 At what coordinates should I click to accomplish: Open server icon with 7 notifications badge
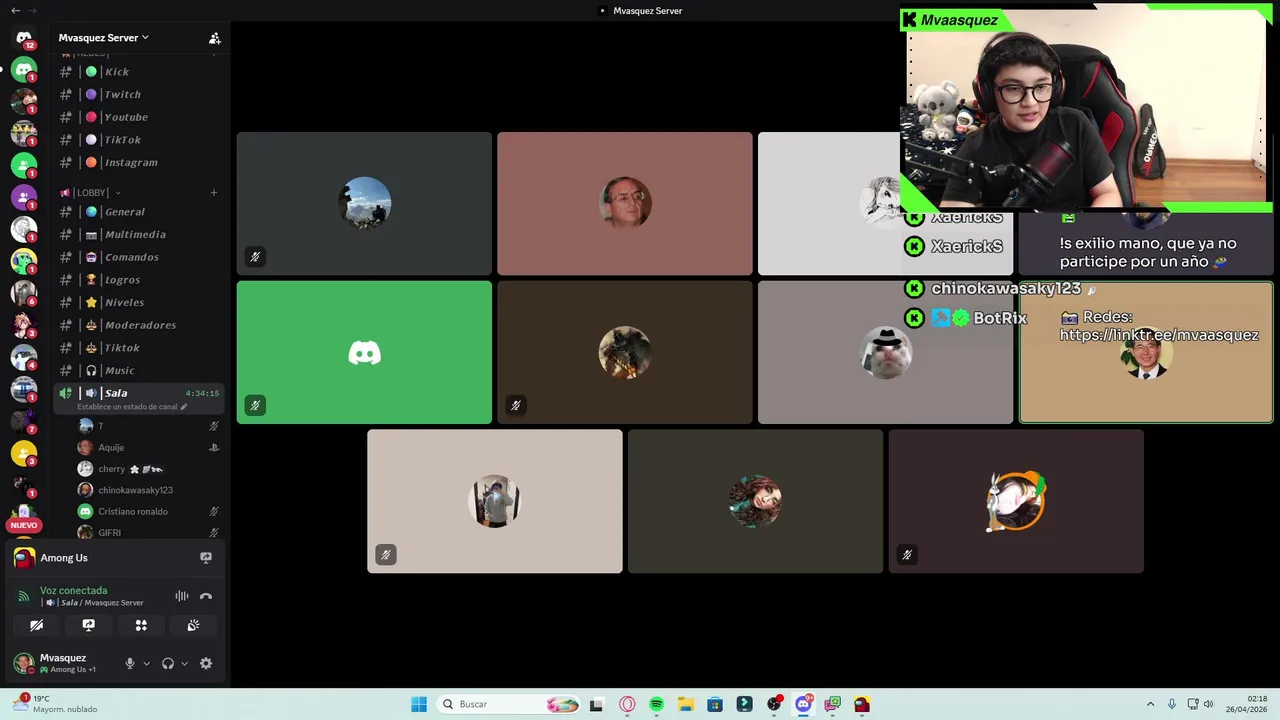[x=24, y=421]
